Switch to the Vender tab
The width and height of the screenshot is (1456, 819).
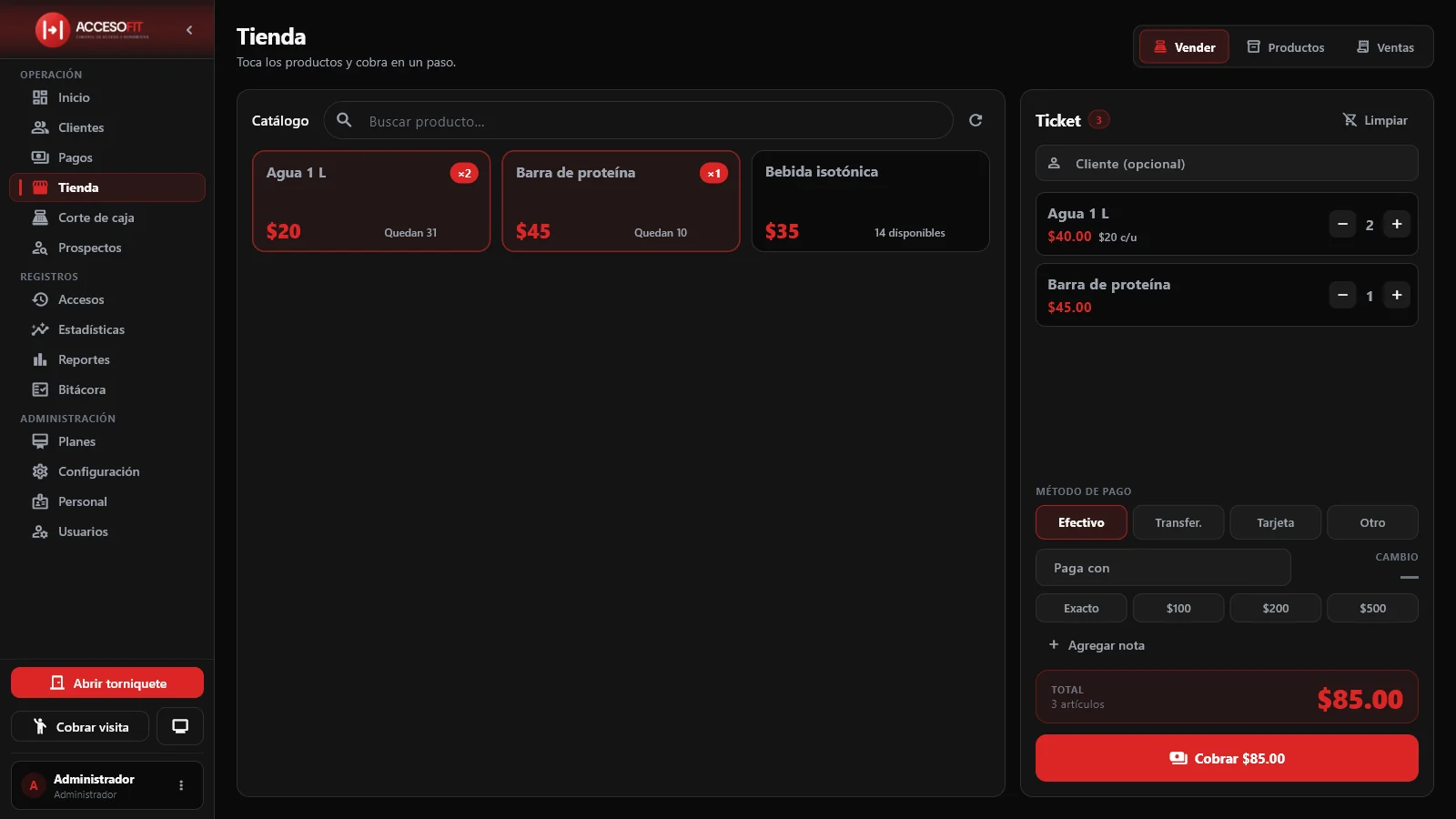point(1184,46)
